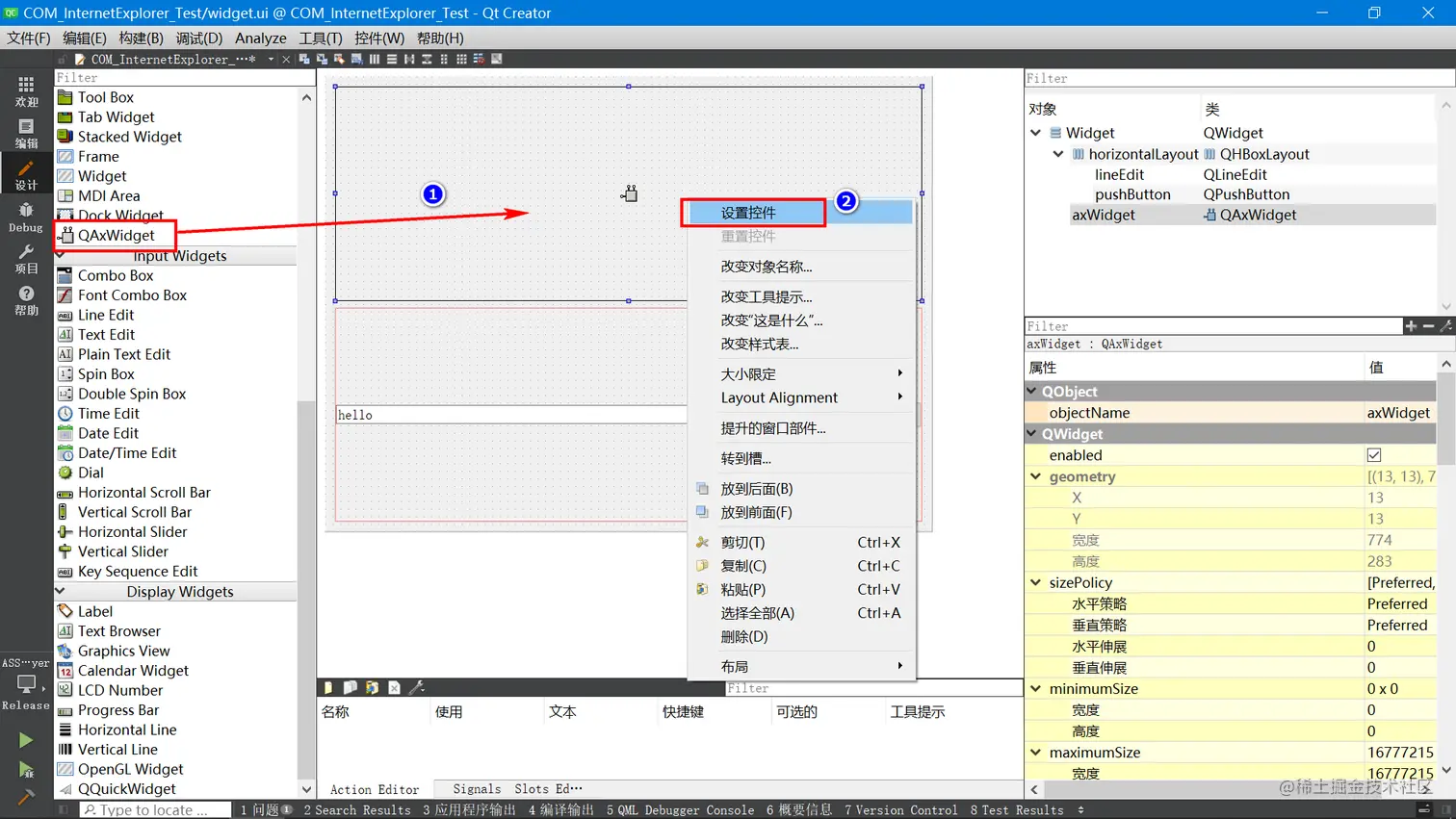
Task: Choose 提升的窗口部件... in context menu
Action: point(801,428)
